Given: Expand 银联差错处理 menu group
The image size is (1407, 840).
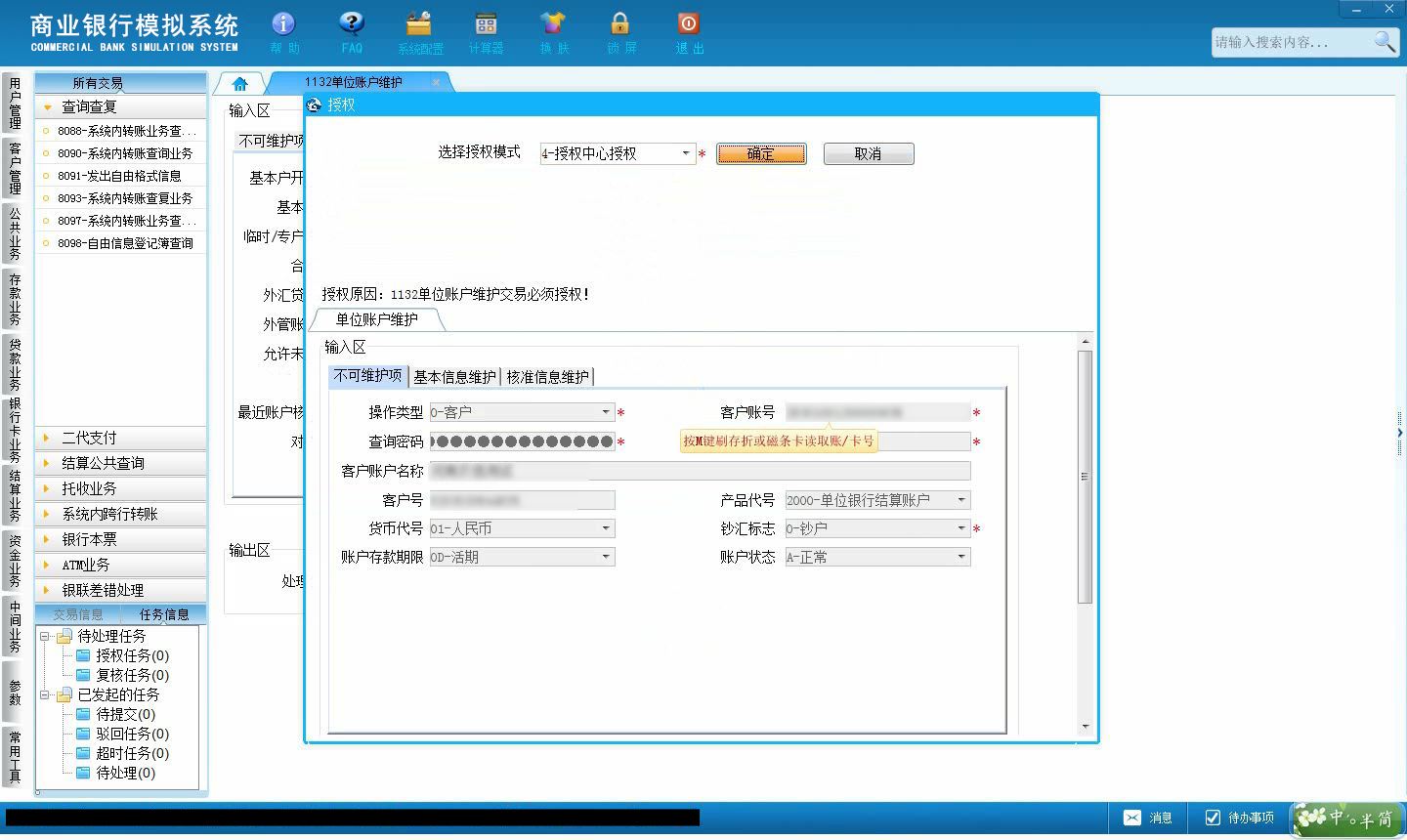Looking at the screenshot, I should pos(121,590).
